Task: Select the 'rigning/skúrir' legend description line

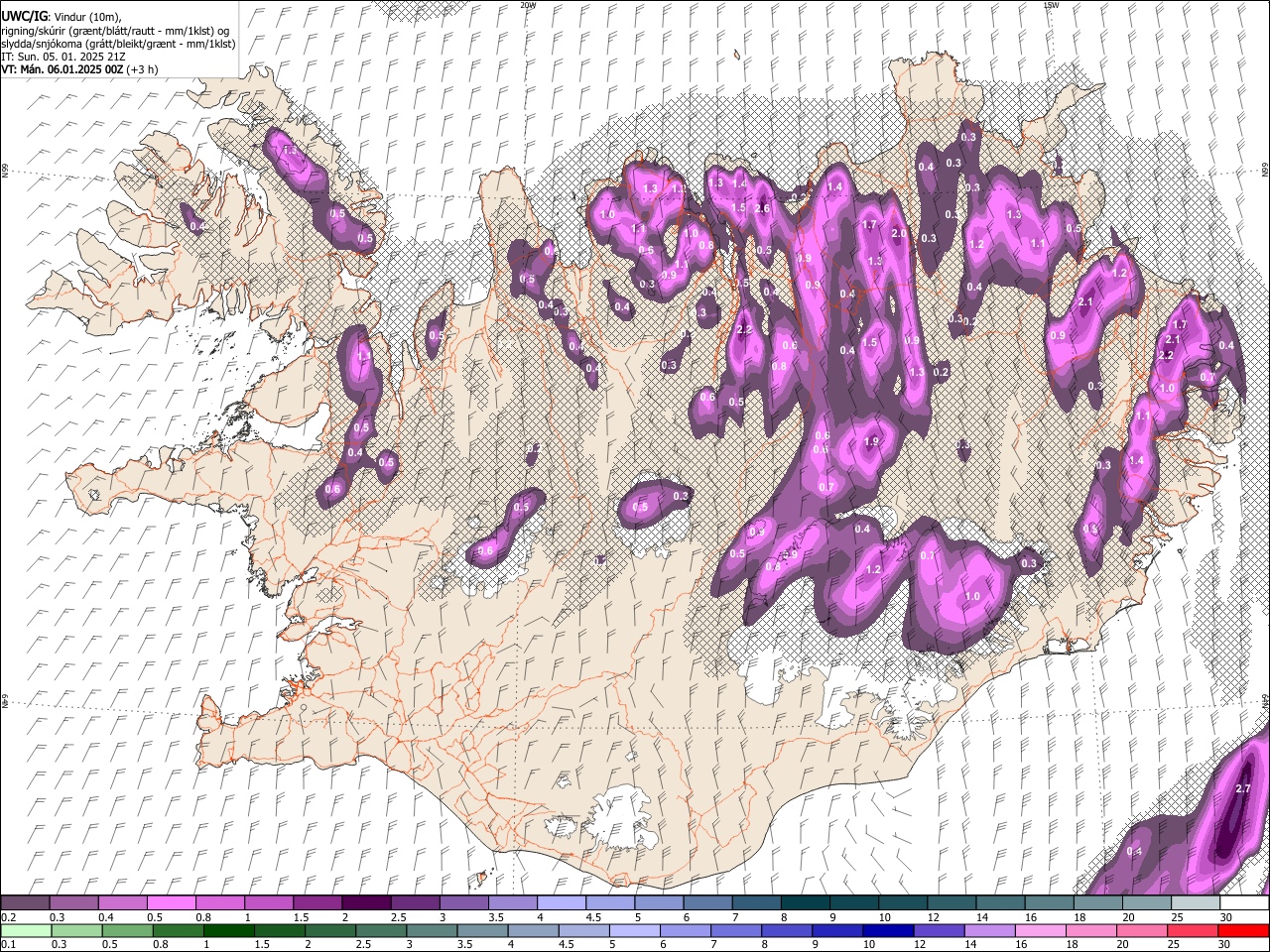Action: point(115,30)
